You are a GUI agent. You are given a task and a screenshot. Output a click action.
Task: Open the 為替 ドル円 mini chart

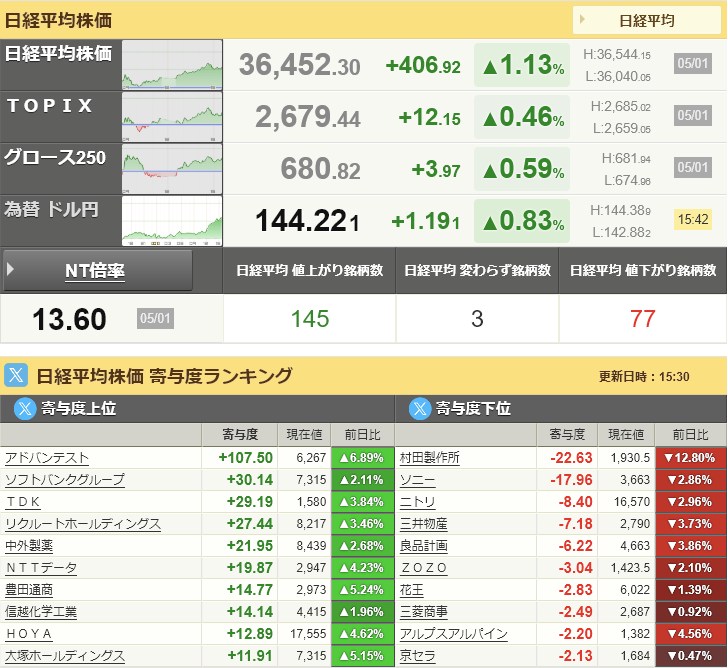[x=172, y=221]
